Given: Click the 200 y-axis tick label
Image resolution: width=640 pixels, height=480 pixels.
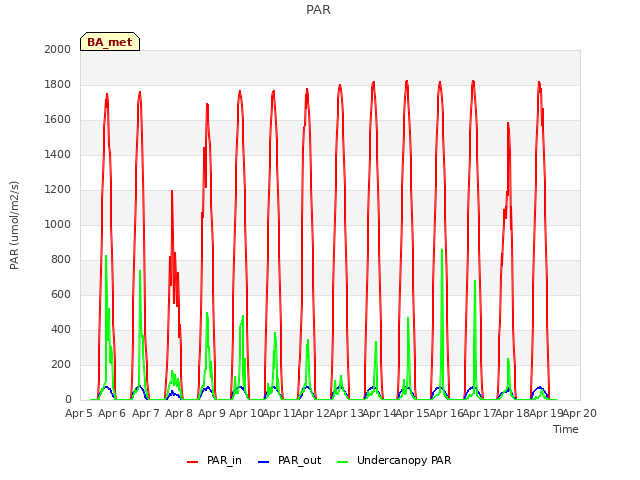Looking at the screenshot, I should click(x=61, y=364).
